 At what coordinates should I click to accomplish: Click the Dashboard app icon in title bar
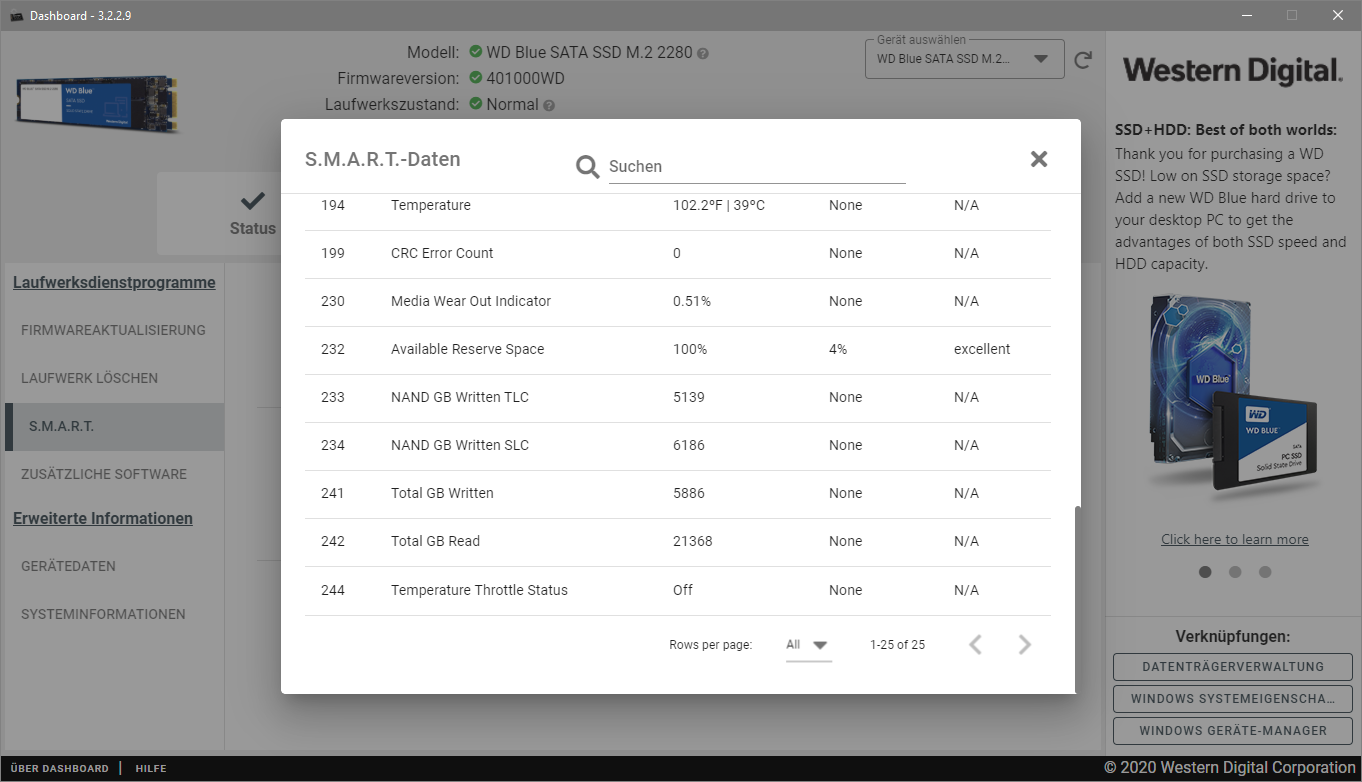coord(16,16)
